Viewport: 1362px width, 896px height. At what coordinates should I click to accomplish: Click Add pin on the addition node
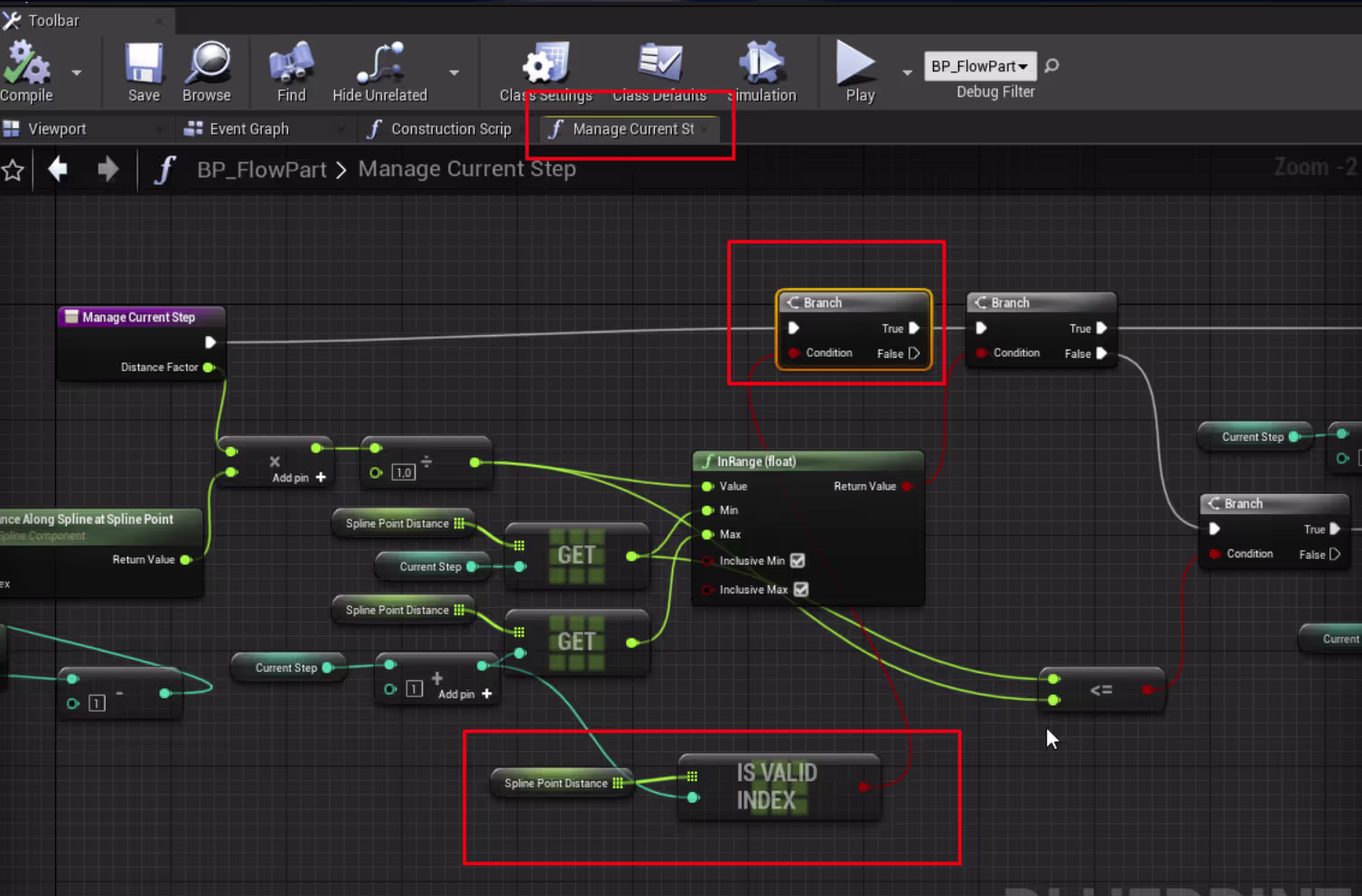coord(465,694)
